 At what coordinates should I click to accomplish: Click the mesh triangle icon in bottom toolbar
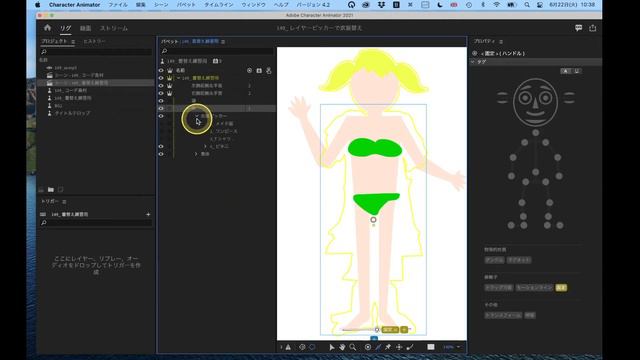tap(288, 347)
